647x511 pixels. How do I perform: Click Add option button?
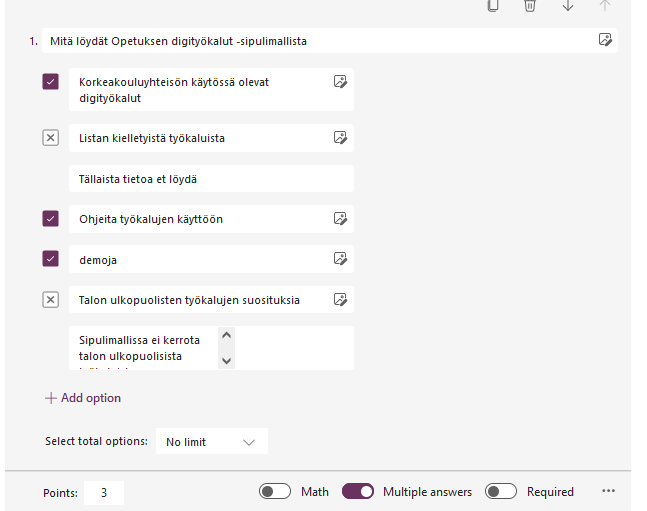point(83,398)
